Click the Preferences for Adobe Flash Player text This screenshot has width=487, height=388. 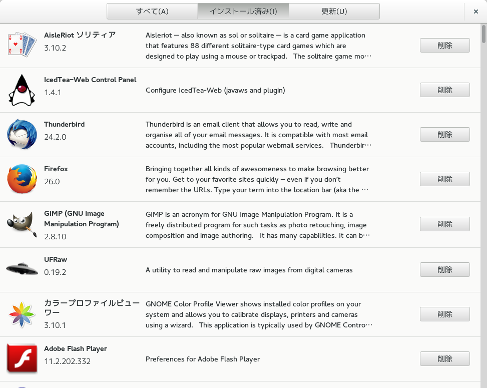point(203,359)
